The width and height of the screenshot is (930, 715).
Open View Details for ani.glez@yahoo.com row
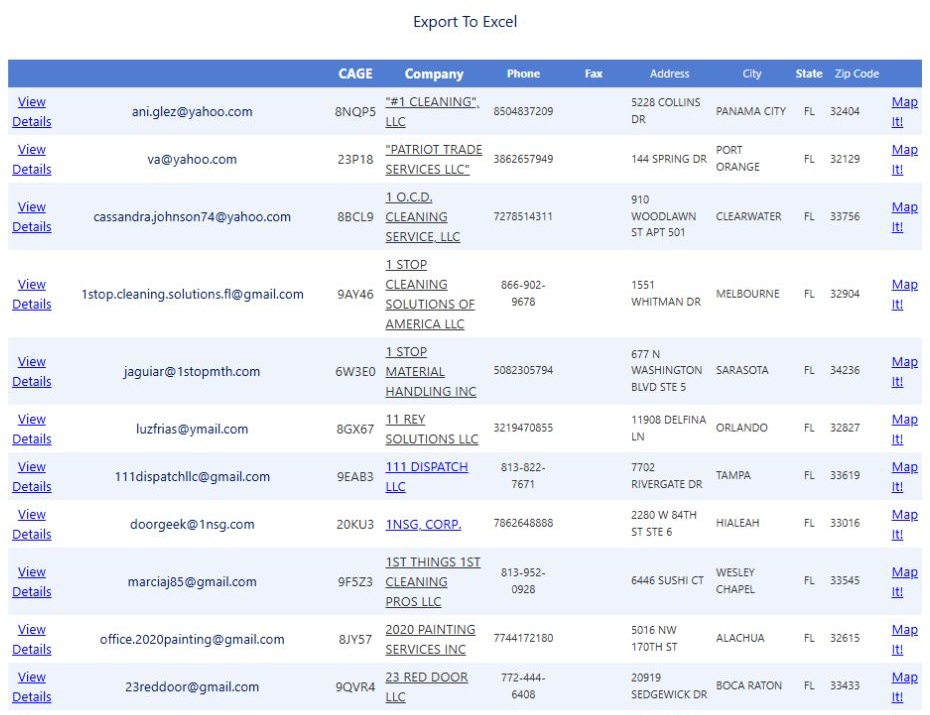coord(31,111)
